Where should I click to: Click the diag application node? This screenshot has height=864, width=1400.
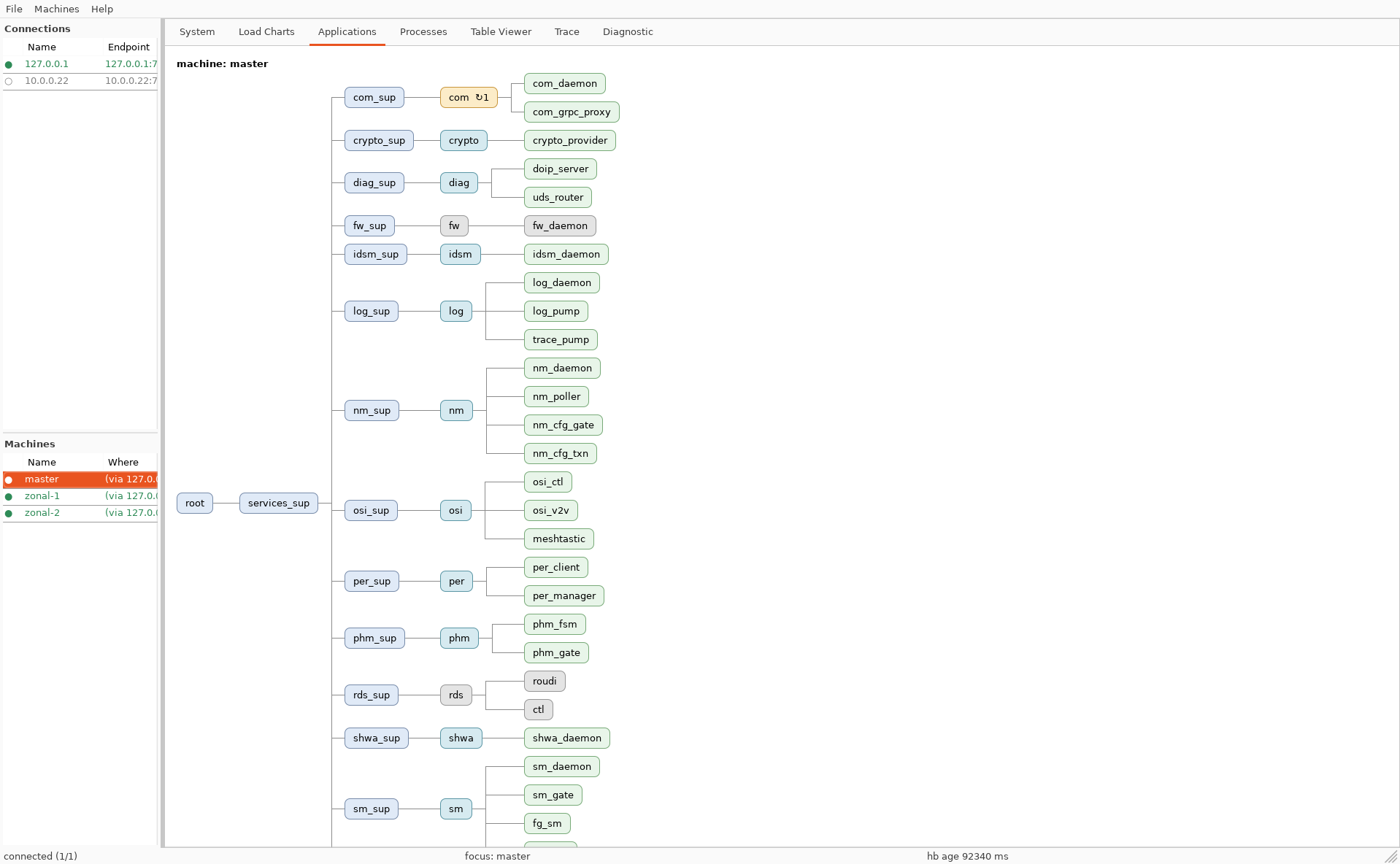point(459,183)
